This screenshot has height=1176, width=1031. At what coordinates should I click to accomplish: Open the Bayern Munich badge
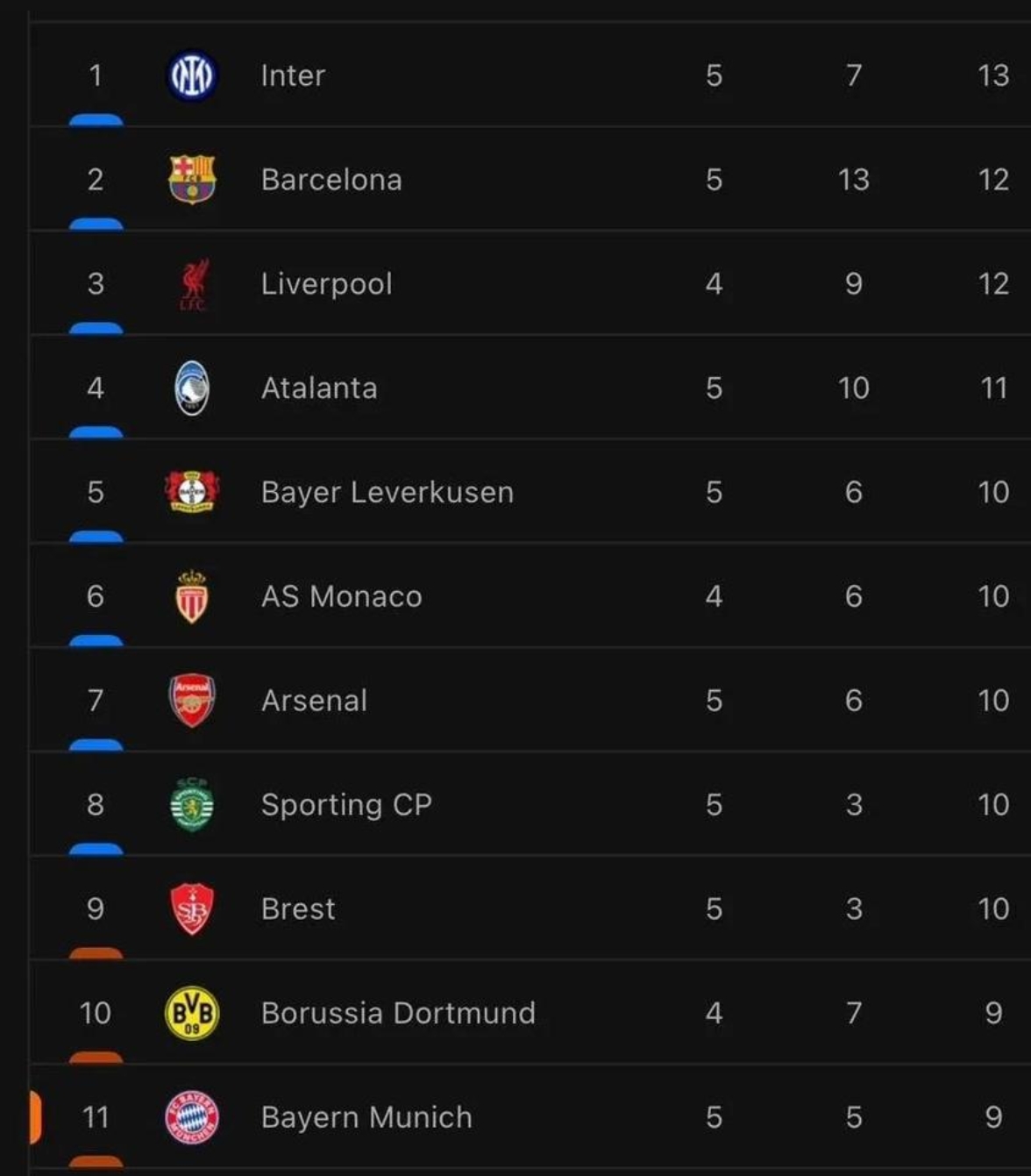point(192,1117)
